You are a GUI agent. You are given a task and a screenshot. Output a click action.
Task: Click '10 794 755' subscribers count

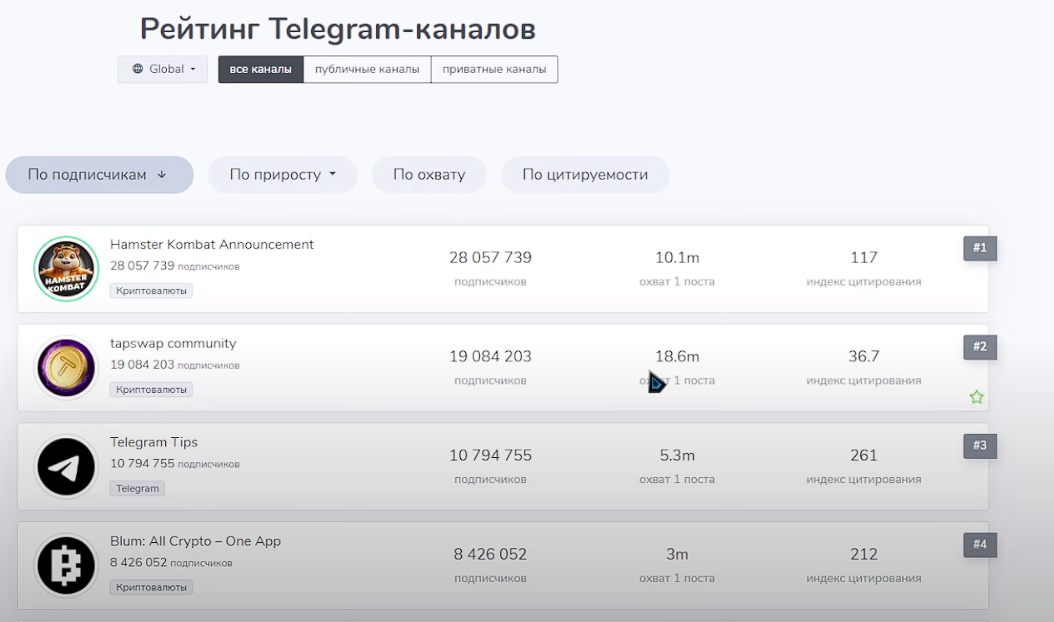490,455
